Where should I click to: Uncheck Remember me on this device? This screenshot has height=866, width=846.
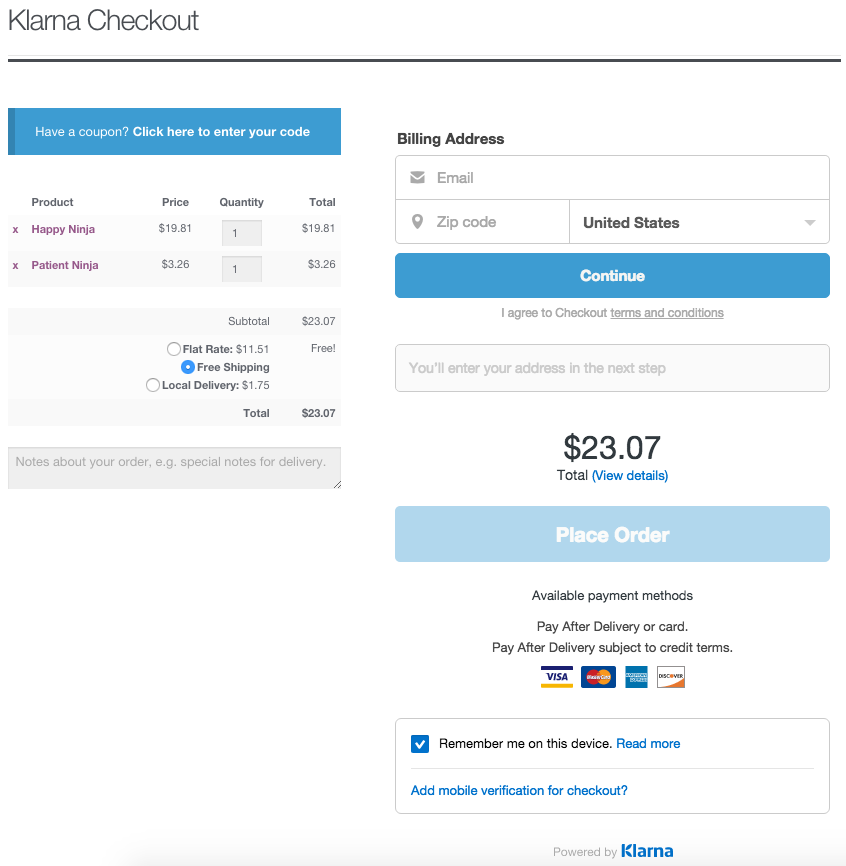coord(420,744)
